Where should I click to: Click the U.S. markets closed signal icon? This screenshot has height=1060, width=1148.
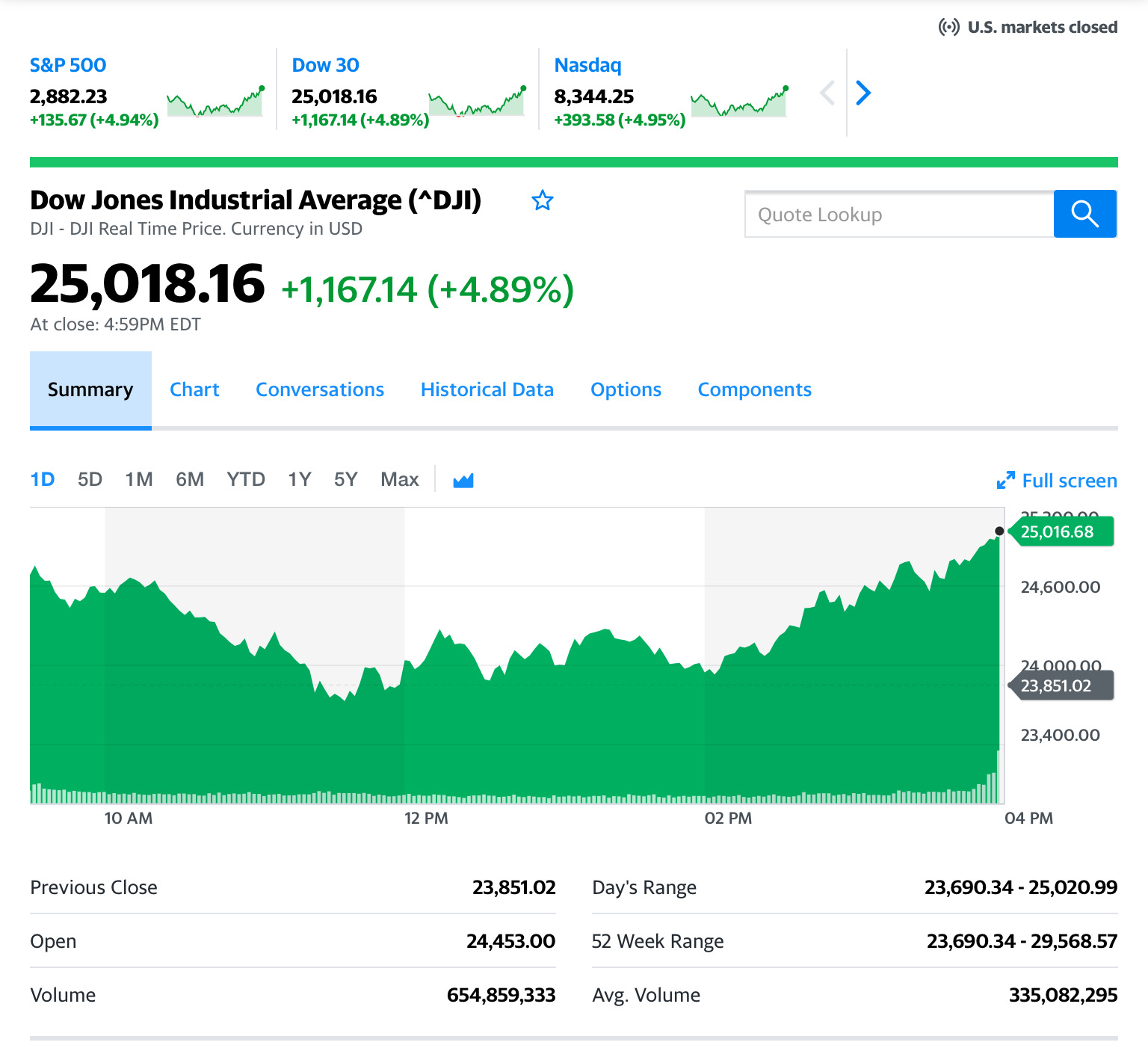[x=949, y=28]
